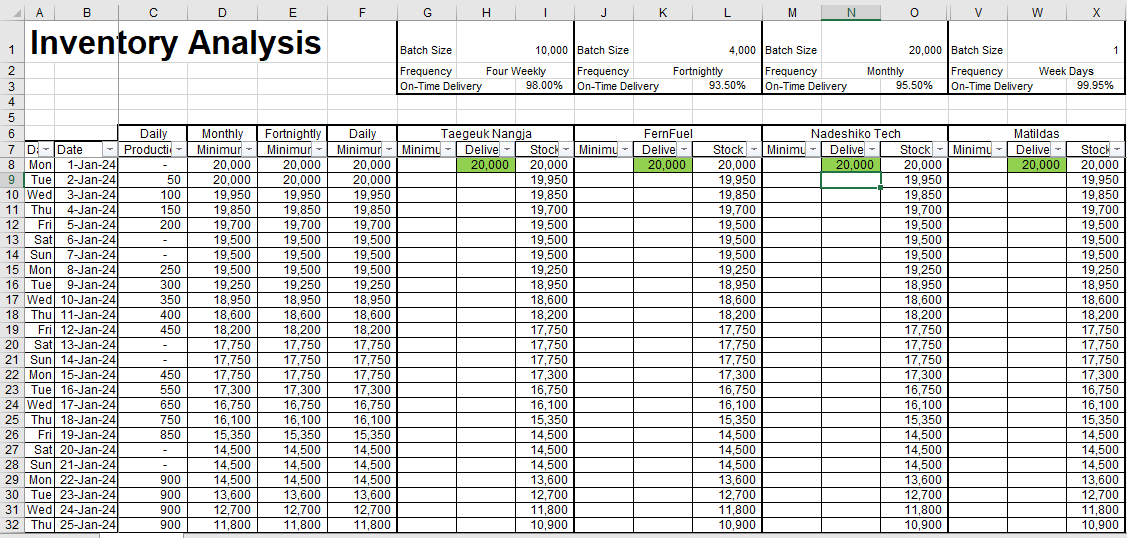Open the Taegeuk Nangja Minimum filter arrow
The height and width of the screenshot is (538, 1127).
coord(447,149)
